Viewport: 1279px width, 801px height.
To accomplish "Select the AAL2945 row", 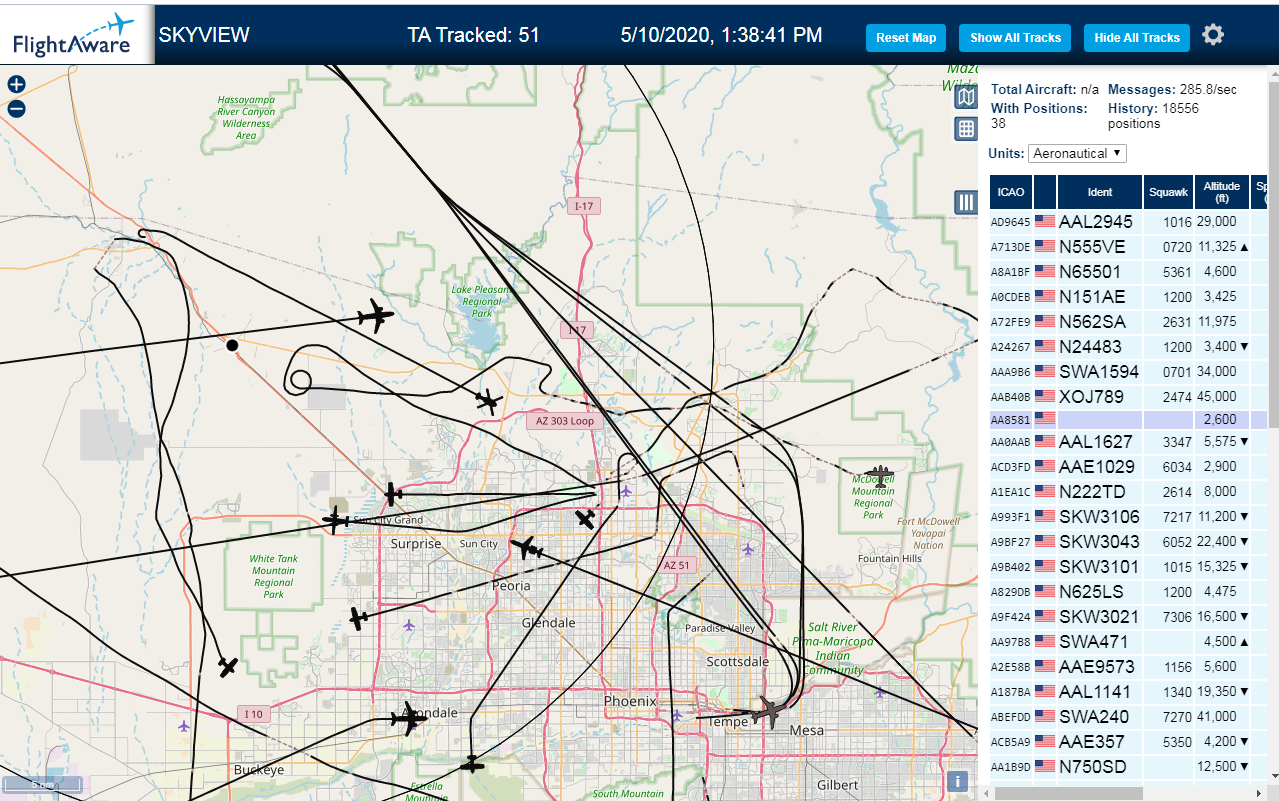I will point(1128,222).
